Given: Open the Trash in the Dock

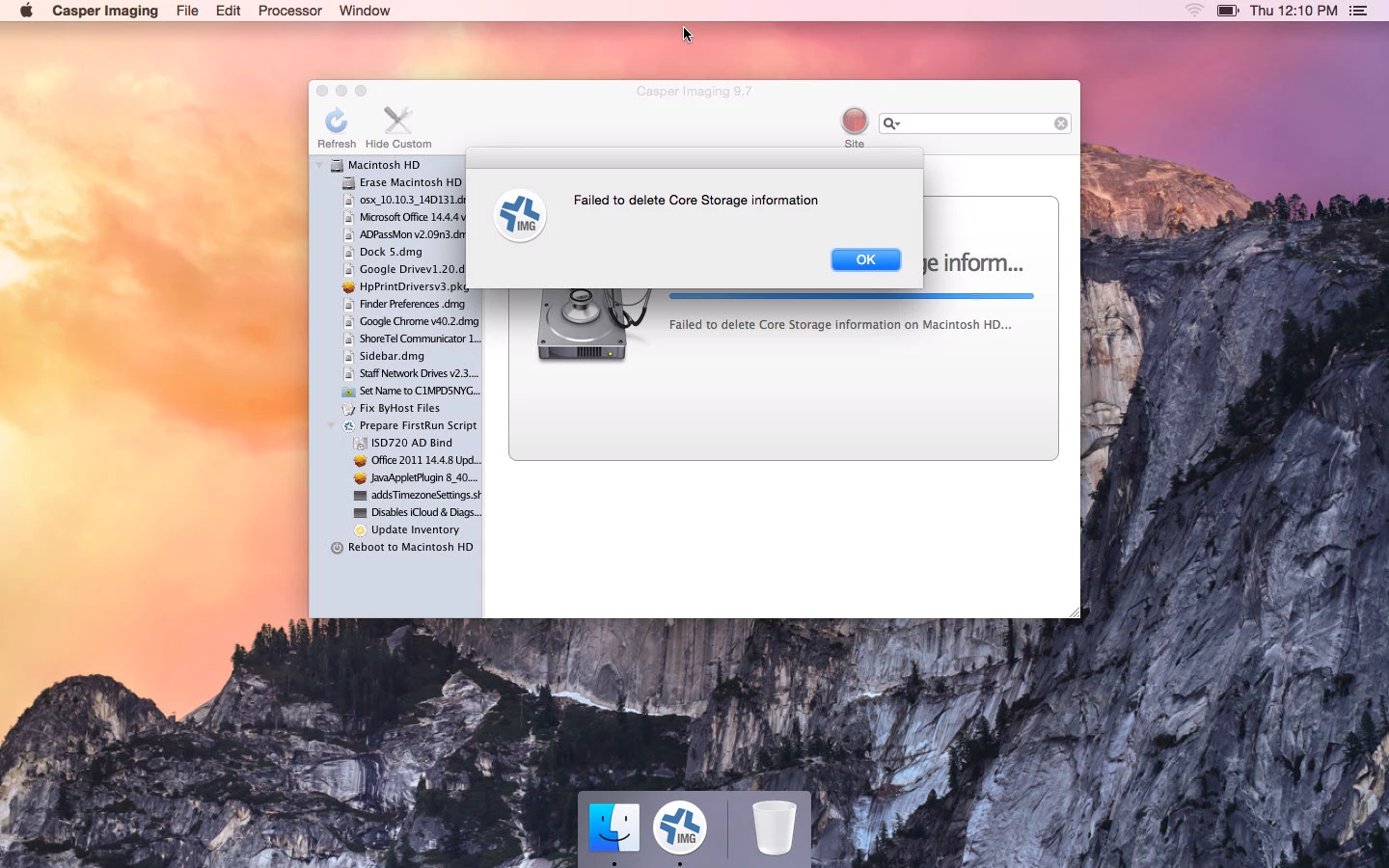Looking at the screenshot, I should click(774, 827).
